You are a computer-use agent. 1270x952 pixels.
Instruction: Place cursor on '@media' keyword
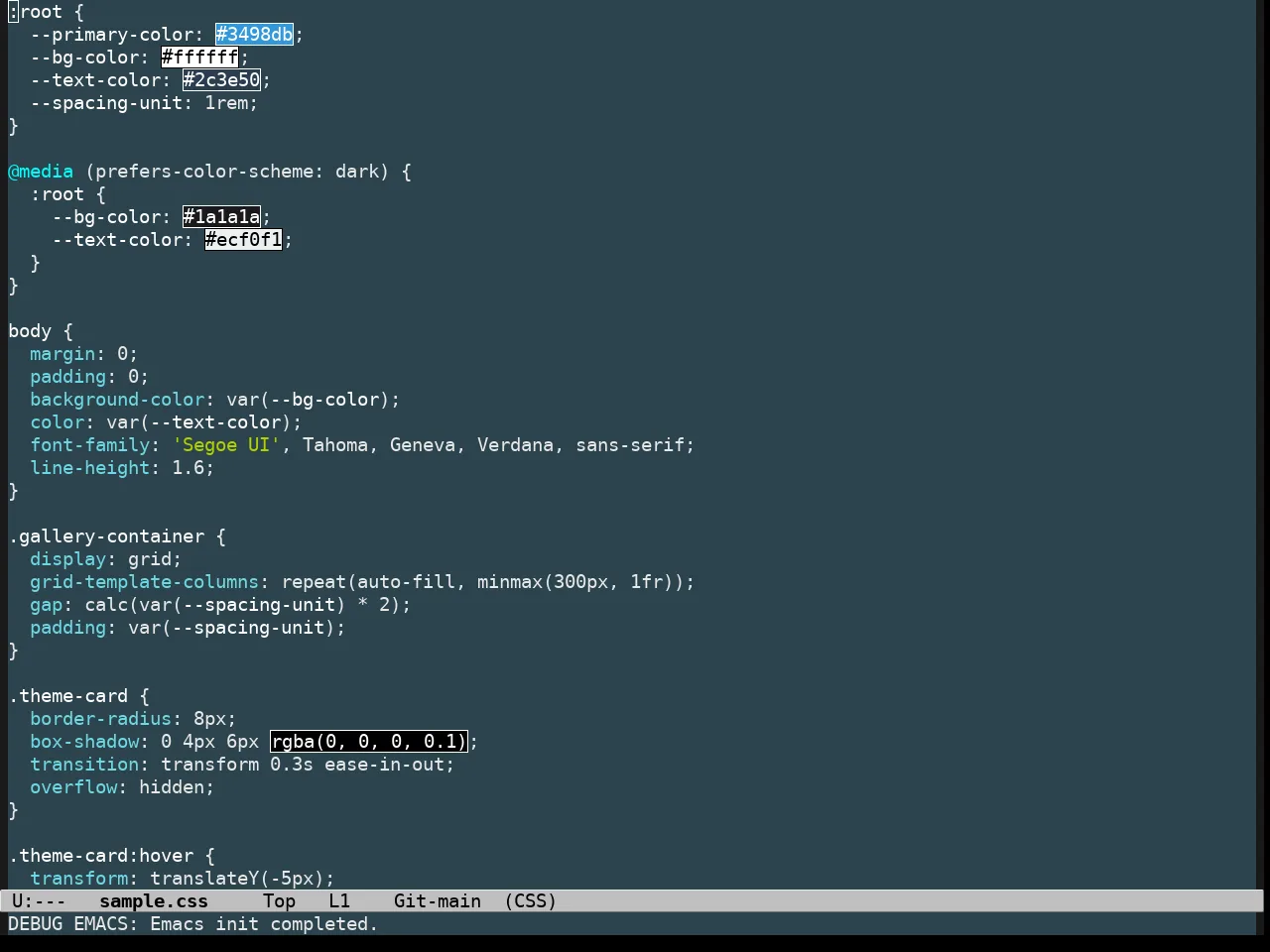click(41, 172)
